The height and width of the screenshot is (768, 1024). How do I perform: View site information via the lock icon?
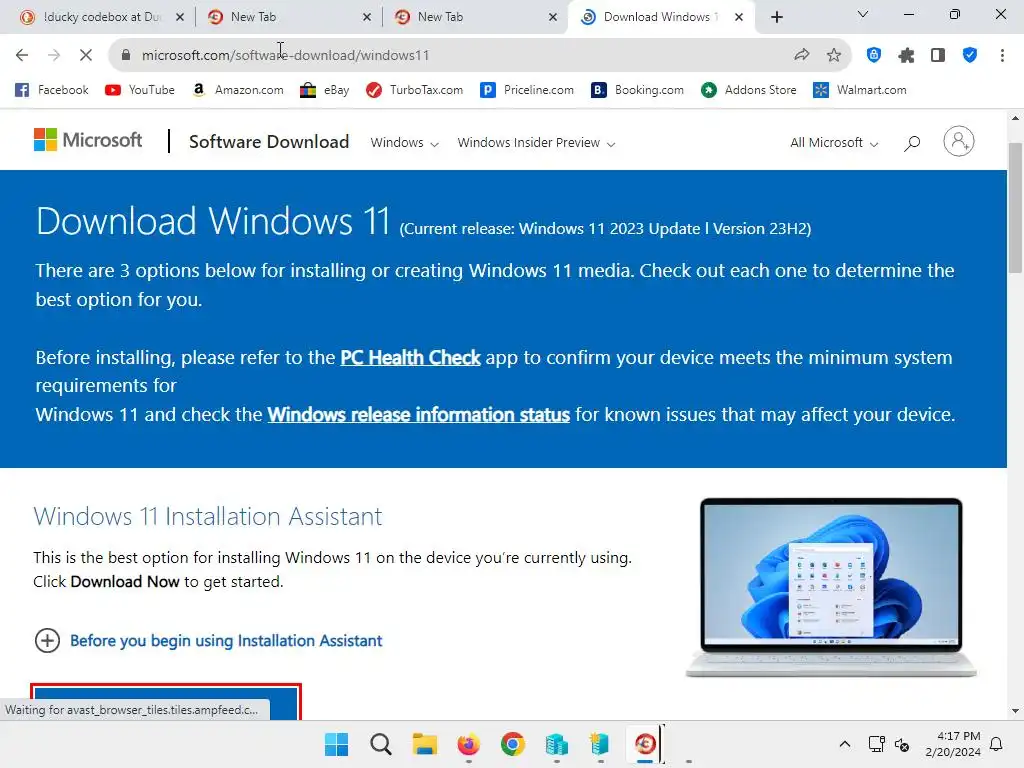coord(126,56)
